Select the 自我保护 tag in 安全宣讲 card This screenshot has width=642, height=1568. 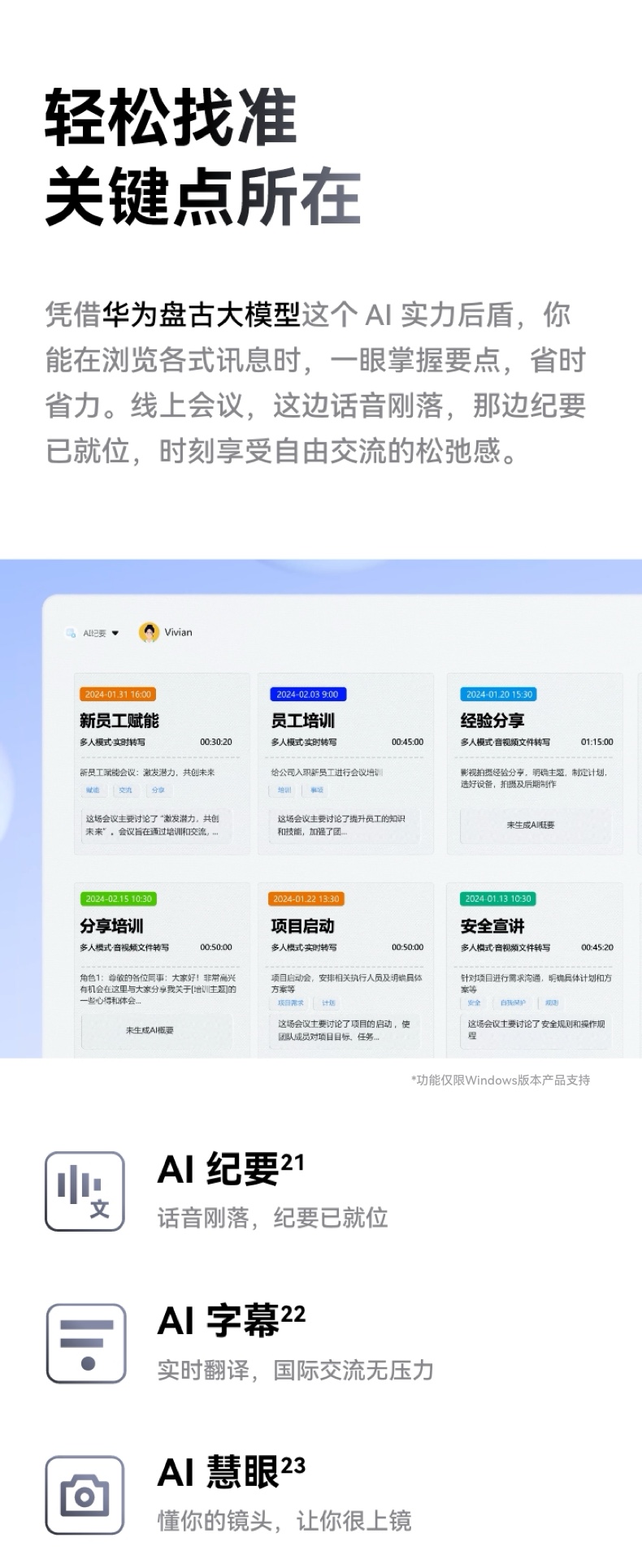(513, 1003)
